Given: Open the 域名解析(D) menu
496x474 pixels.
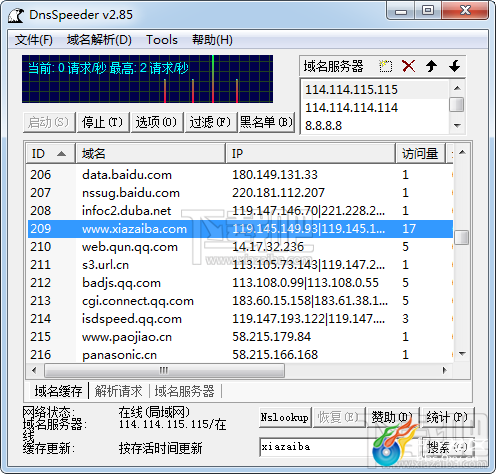Looking at the screenshot, I should pyautogui.click(x=99, y=40).
